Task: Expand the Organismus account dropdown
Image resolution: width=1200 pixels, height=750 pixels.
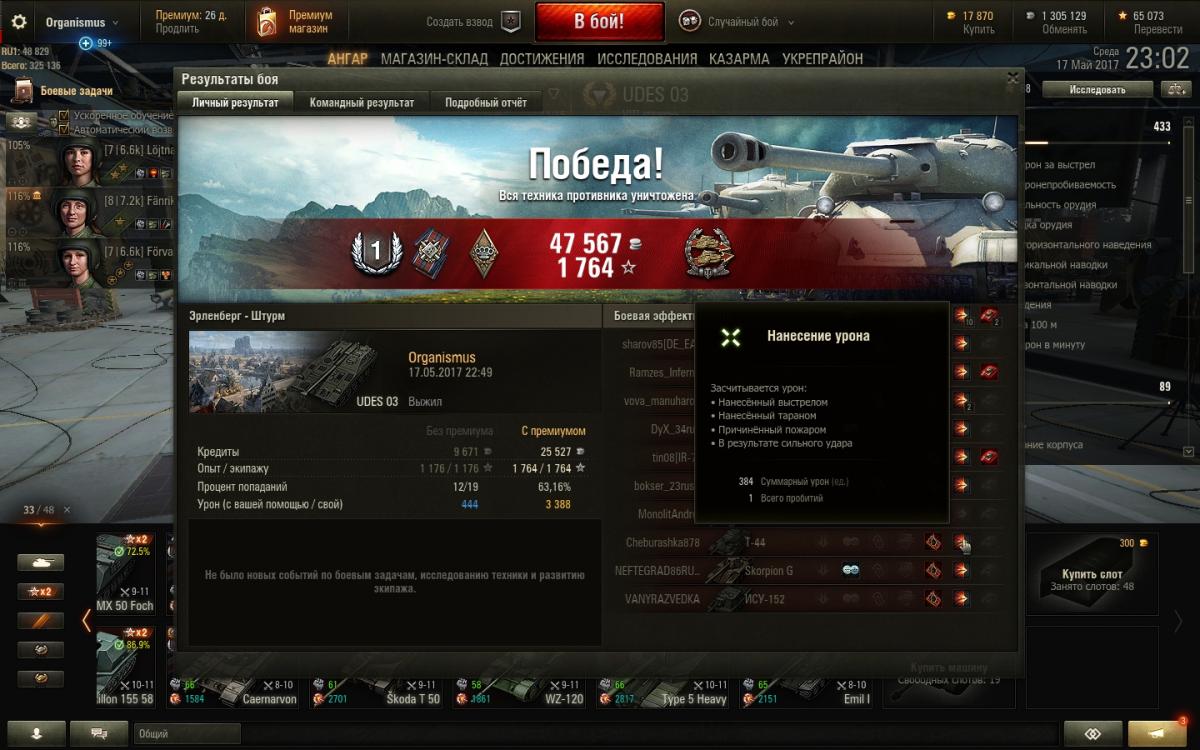Action: pyautogui.click(x=81, y=22)
